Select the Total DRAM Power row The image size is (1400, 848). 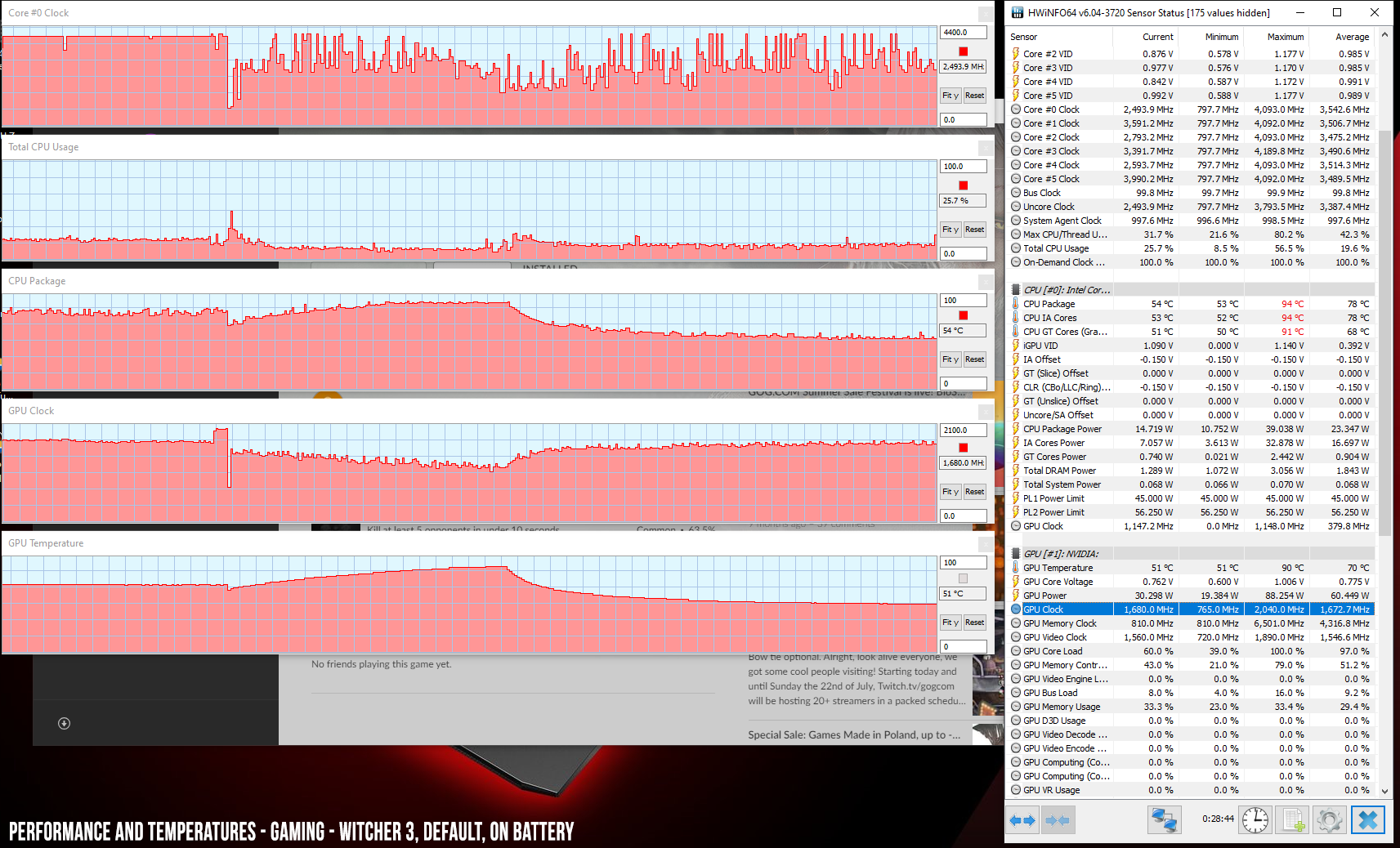pyautogui.click(x=1192, y=471)
